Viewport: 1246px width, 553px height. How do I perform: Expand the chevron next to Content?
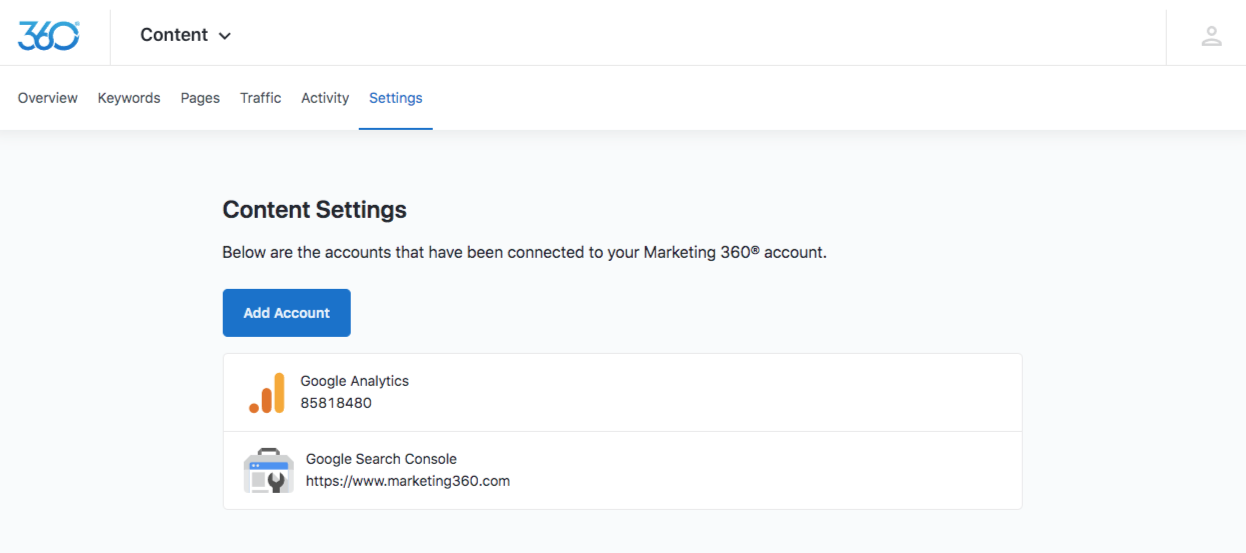click(x=225, y=36)
